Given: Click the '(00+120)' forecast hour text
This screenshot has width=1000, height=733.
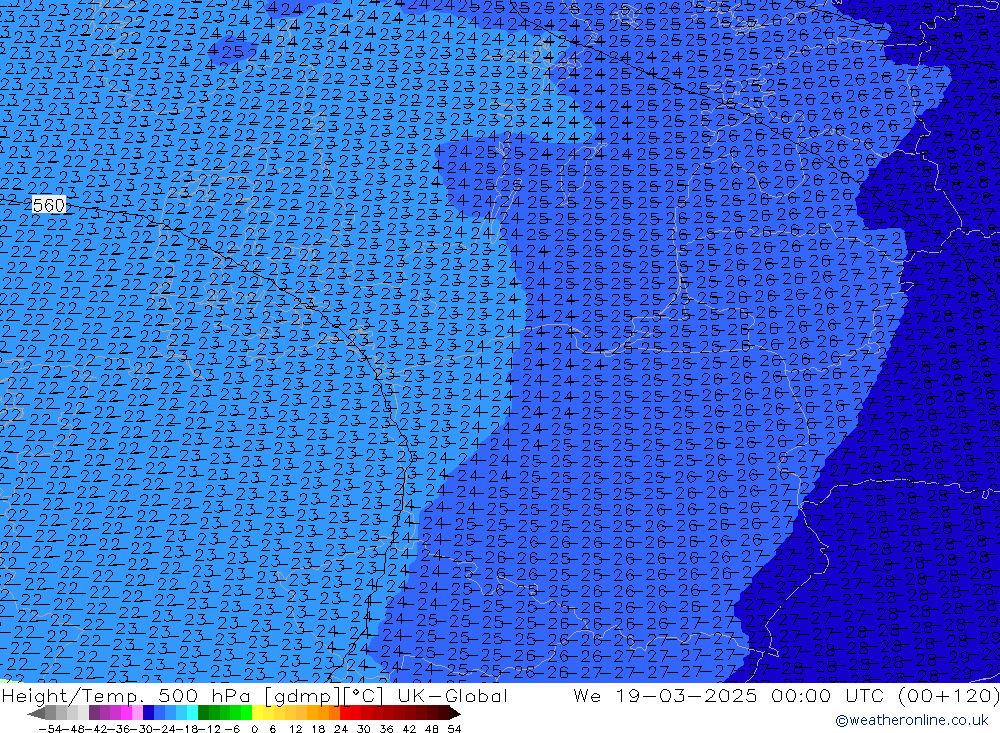Looking at the screenshot, I should click(x=948, y=695).
